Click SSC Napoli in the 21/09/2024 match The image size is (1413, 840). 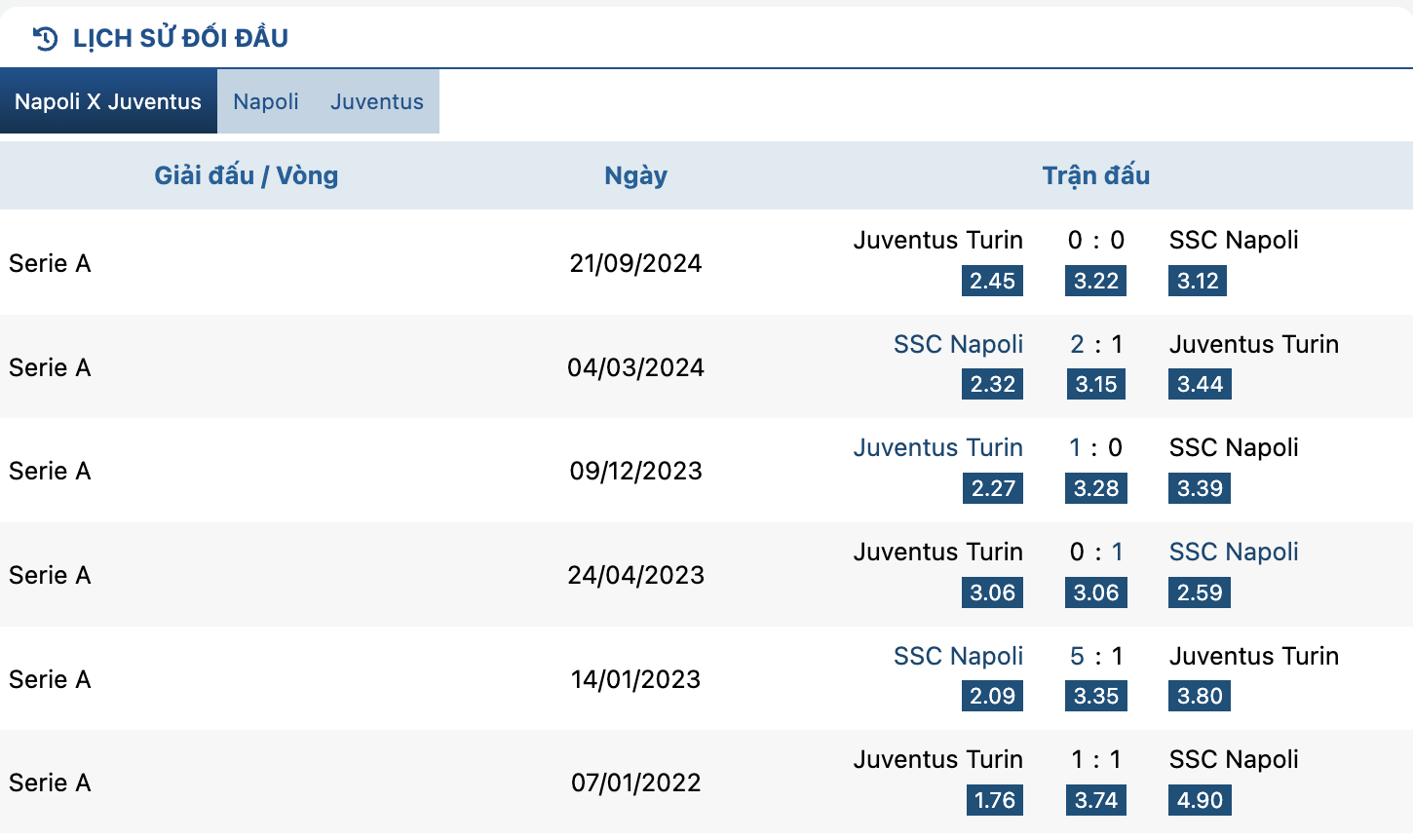click(1234, 240)
